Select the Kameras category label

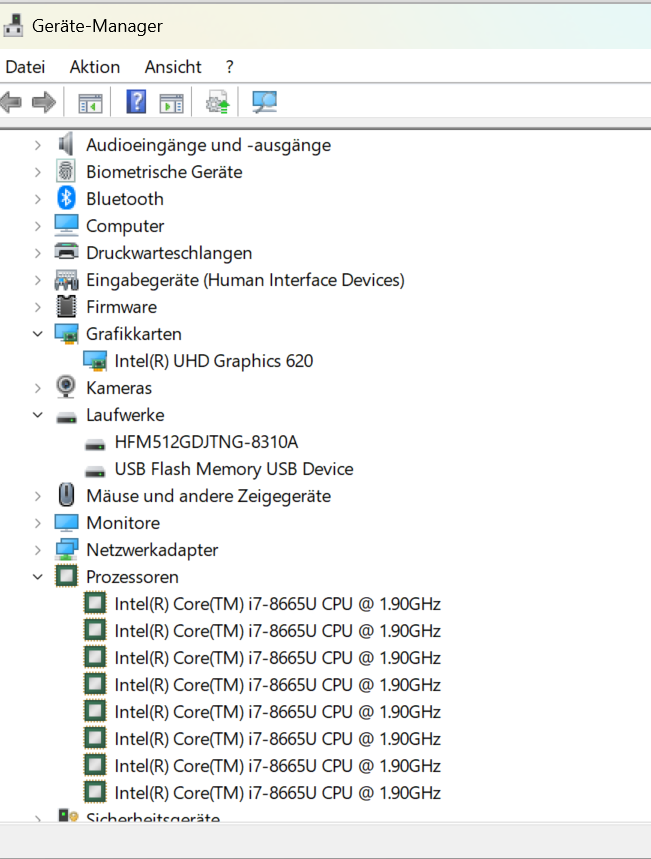point(119,388)
